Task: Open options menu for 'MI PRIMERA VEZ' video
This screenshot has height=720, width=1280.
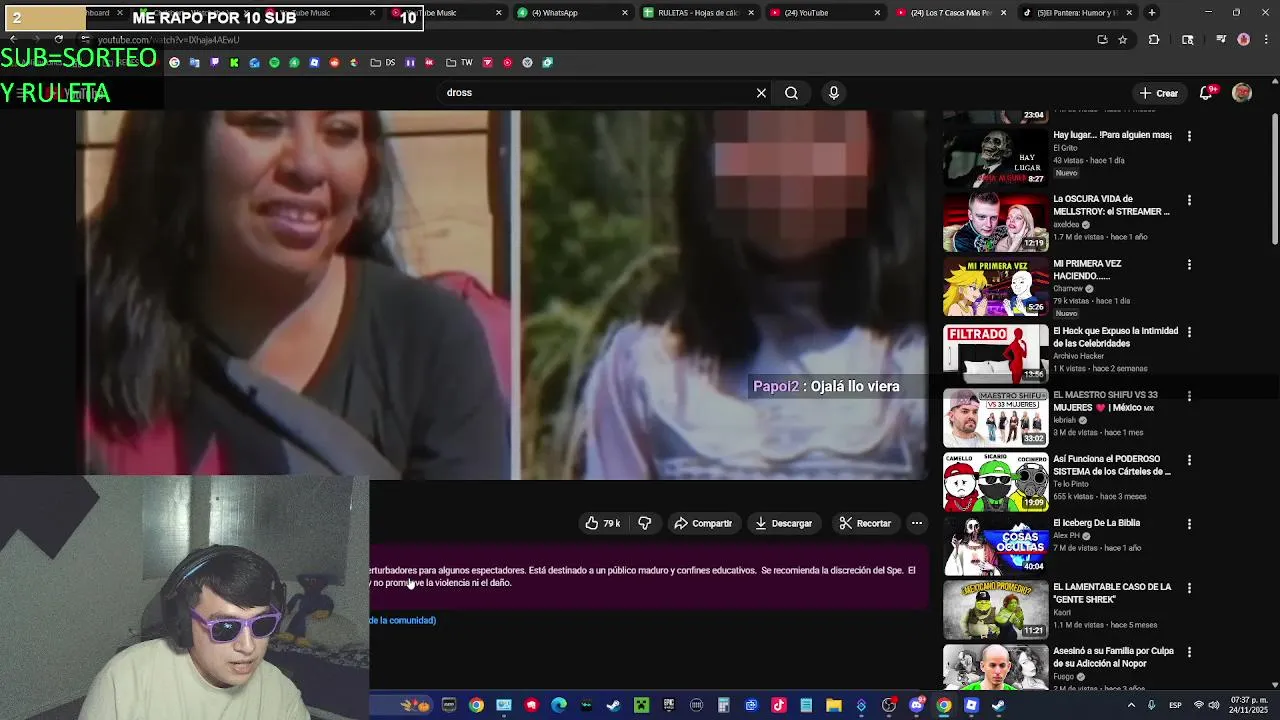Action: (x=1189, y=265)
